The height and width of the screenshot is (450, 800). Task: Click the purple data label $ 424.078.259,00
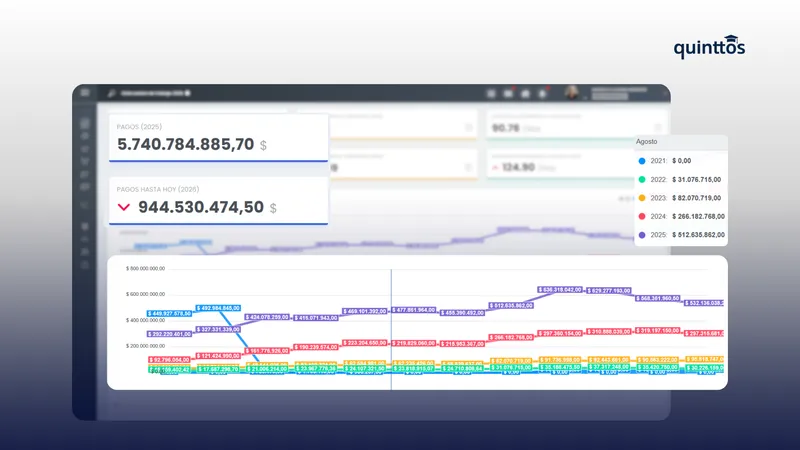click(267, 317)
